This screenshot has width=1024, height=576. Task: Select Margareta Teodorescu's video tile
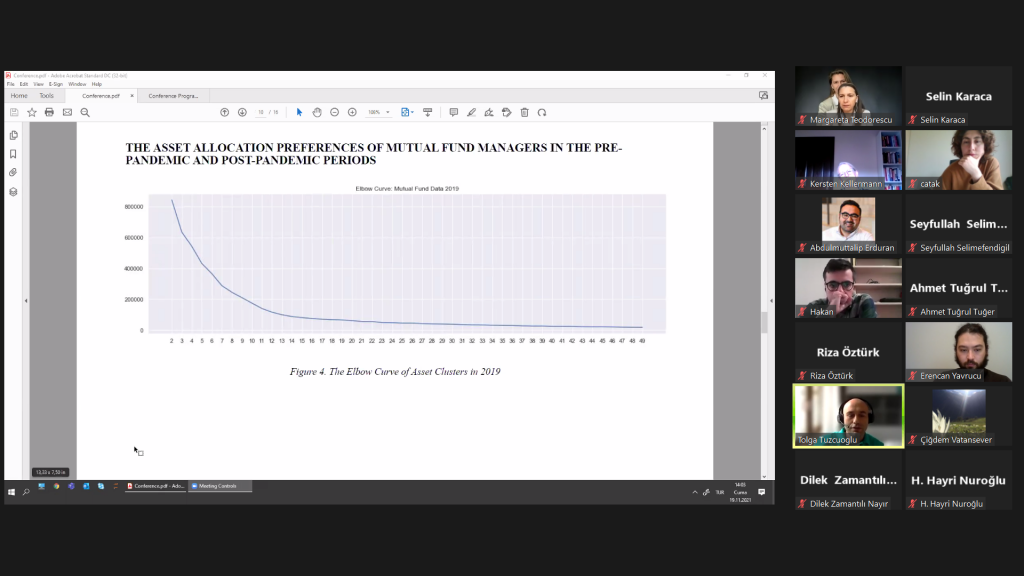848,96
